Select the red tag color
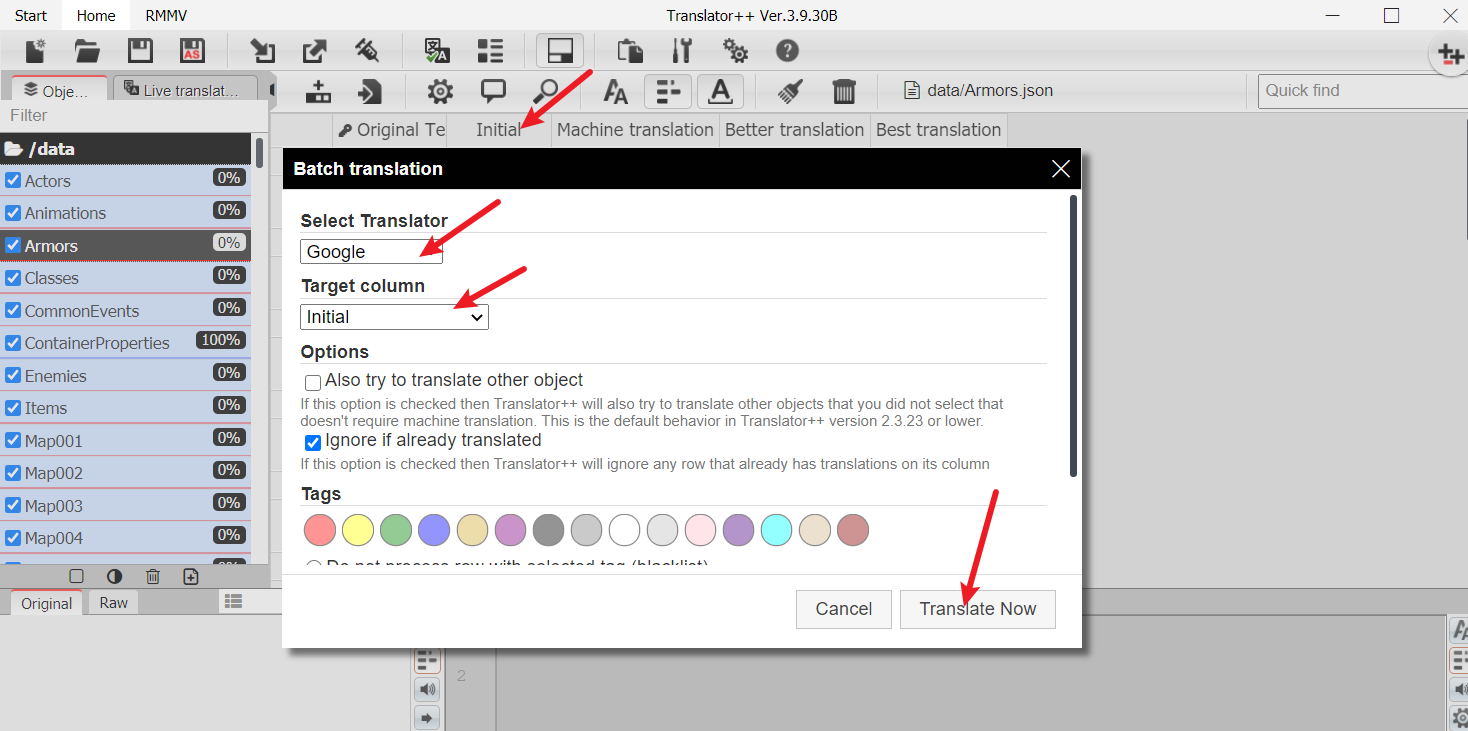 [x=320, y=530]
